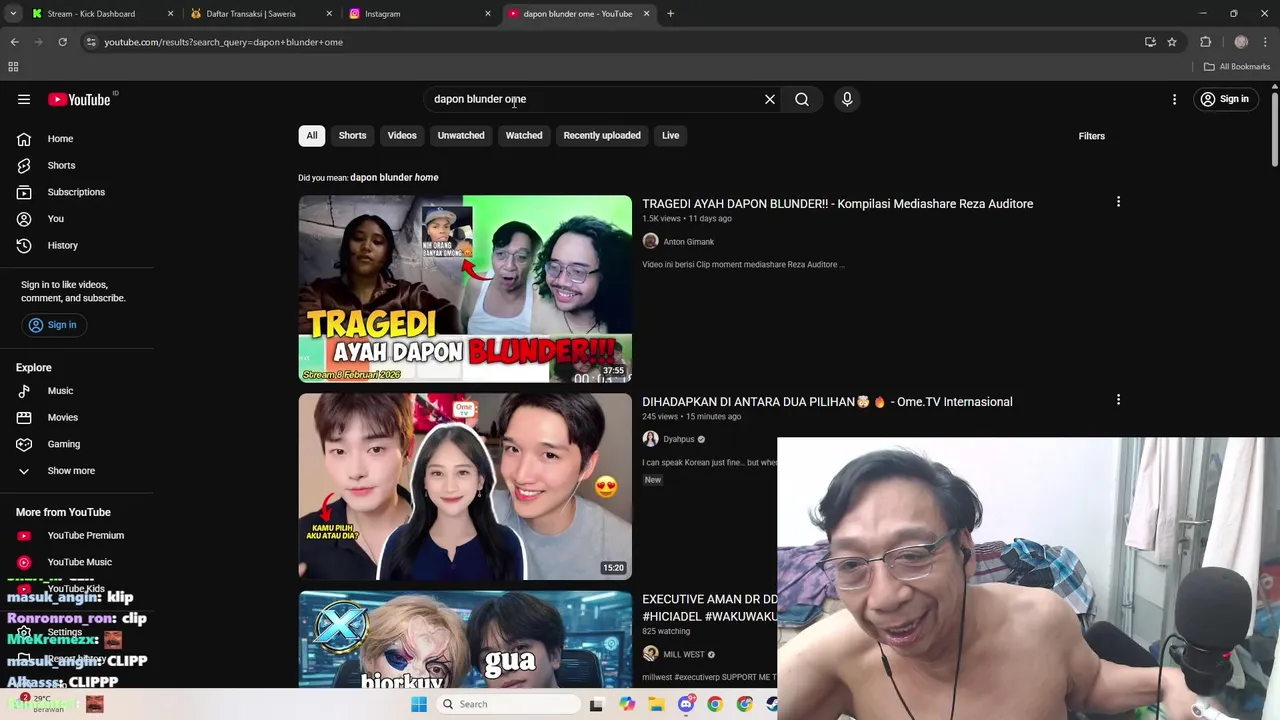Screen dimensions: 1280x720
Task: Open TRAGEDI AYAH DAPON BLUNDER video title
Action: click(x=837, y=204)
